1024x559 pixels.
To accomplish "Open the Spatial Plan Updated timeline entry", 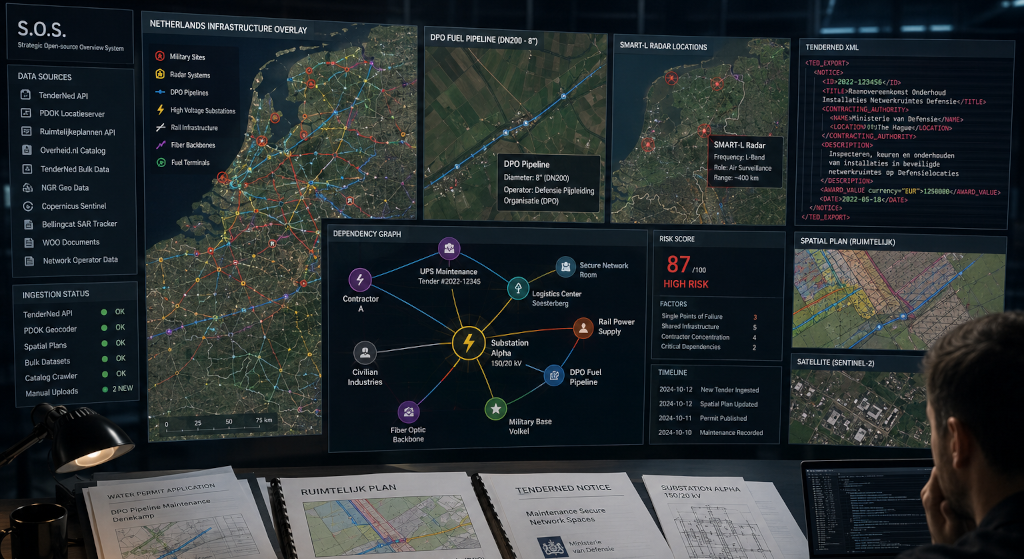I will click(709, 404).
